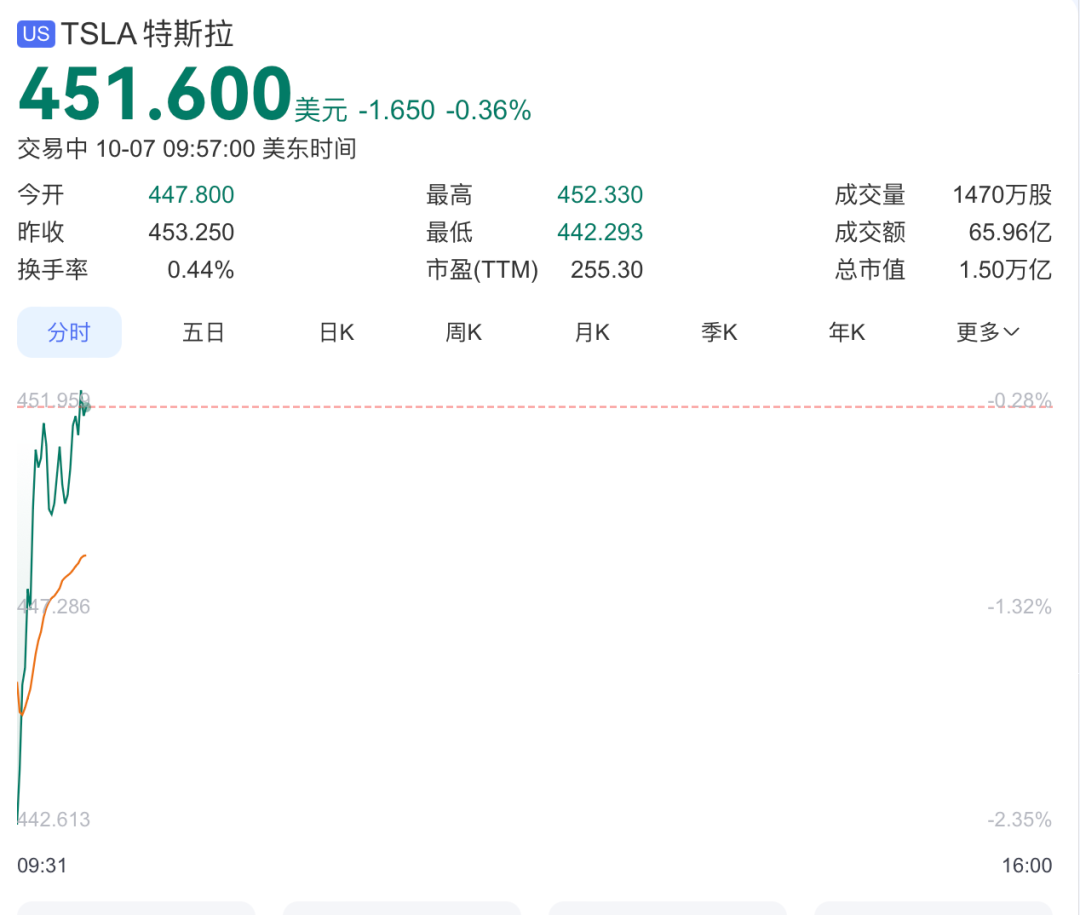The width and height of the screenshot is (1080, 915).
Task: Click the 市盈(TTM) value 255.30
Action: (606, 270)
